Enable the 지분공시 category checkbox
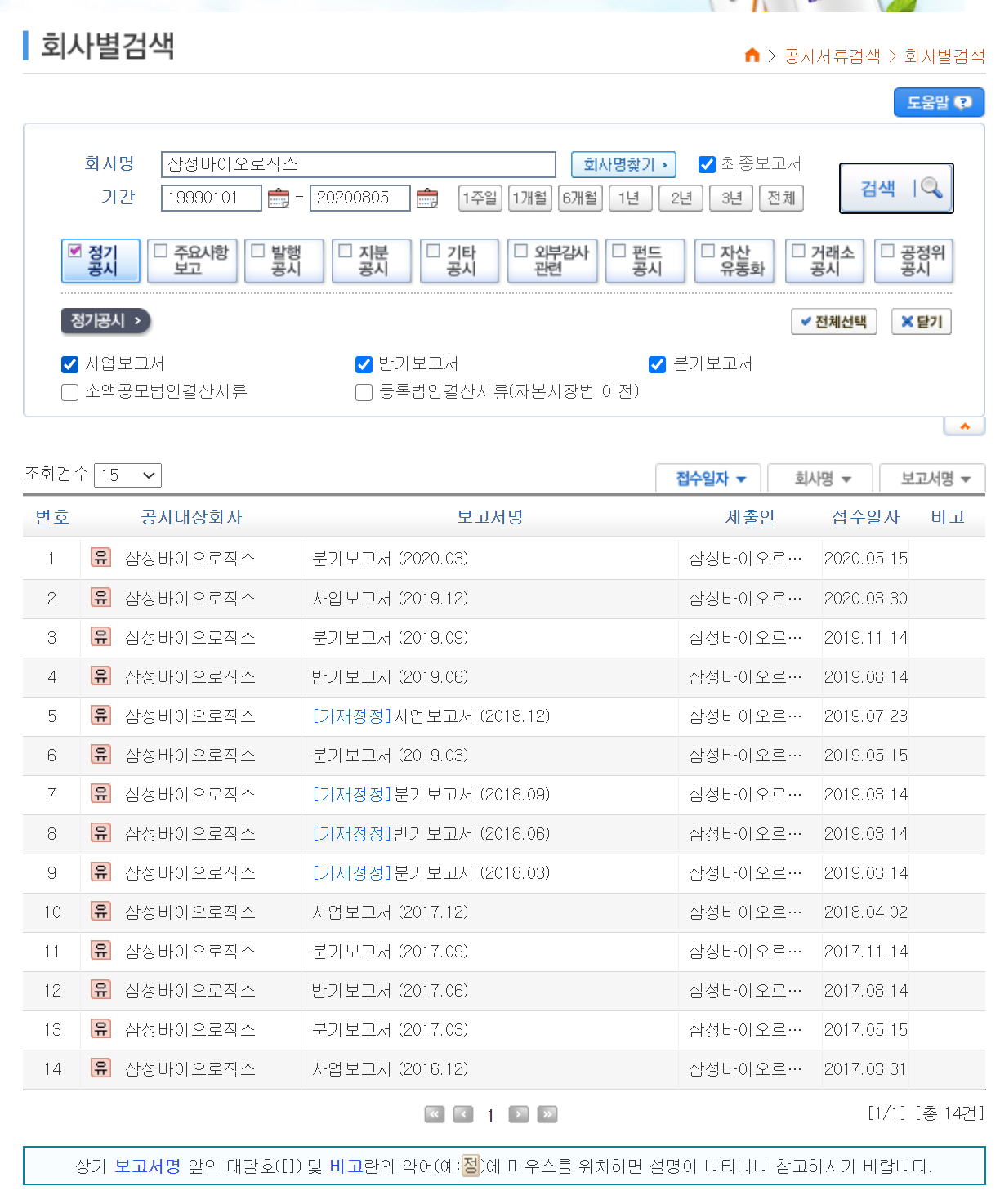The width and height of the screenshot is (1000, 1204). (345, 251)
